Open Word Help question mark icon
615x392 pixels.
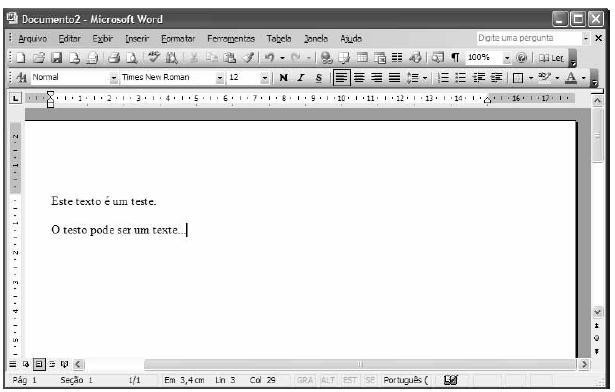pyautogui.click(x=521, y=58)
